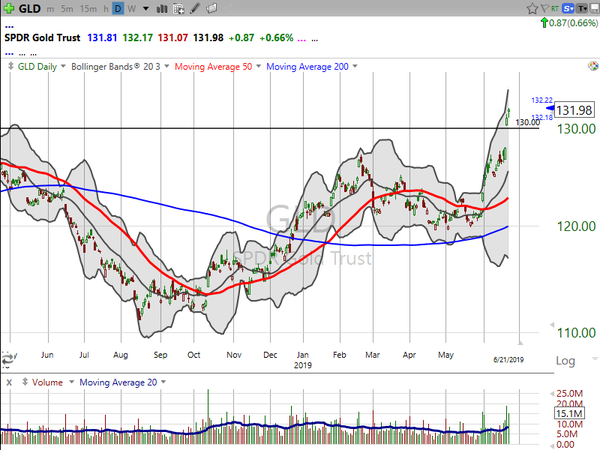Click the arrows icon beside Volume

[25, 382]
